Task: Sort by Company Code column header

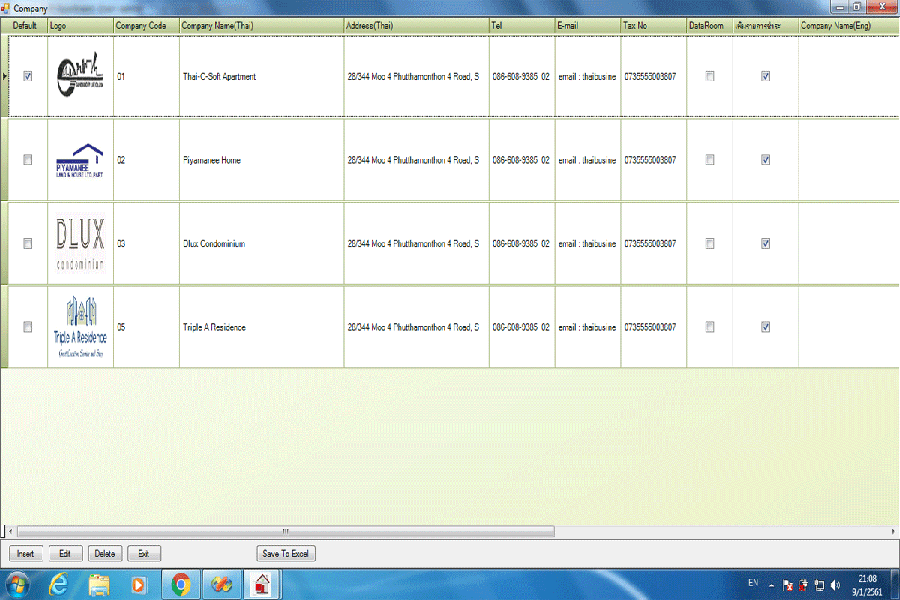Action: tap(145, 25)
